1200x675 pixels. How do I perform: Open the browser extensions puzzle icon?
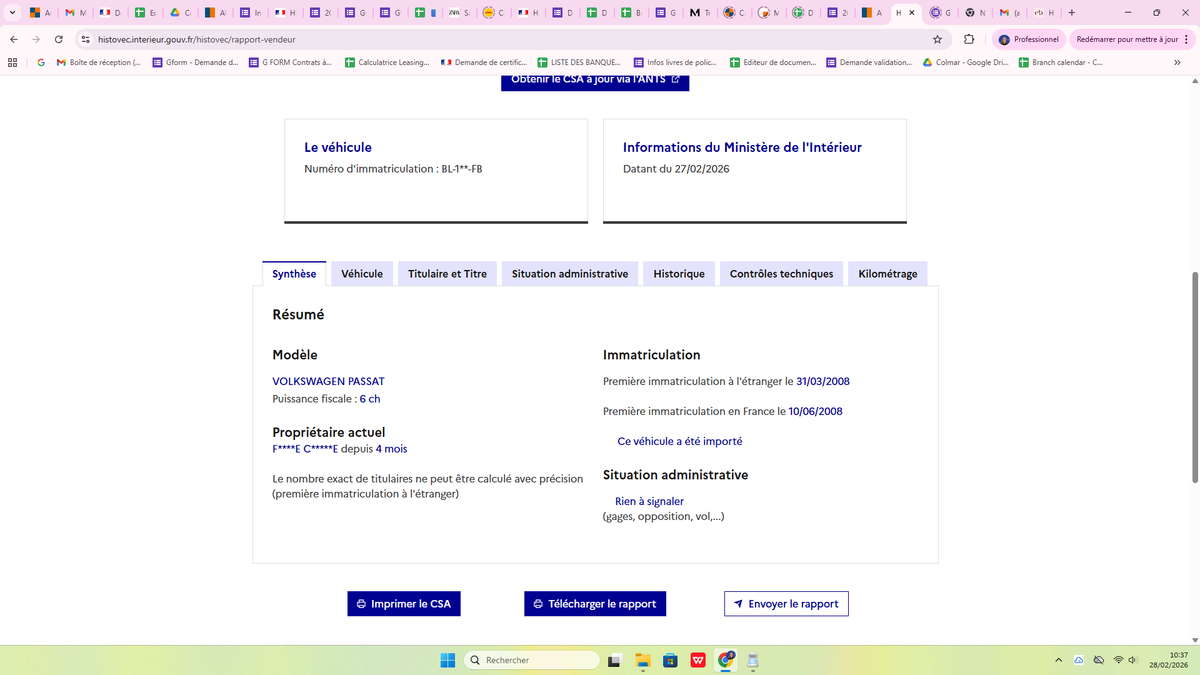pos(969,39)
